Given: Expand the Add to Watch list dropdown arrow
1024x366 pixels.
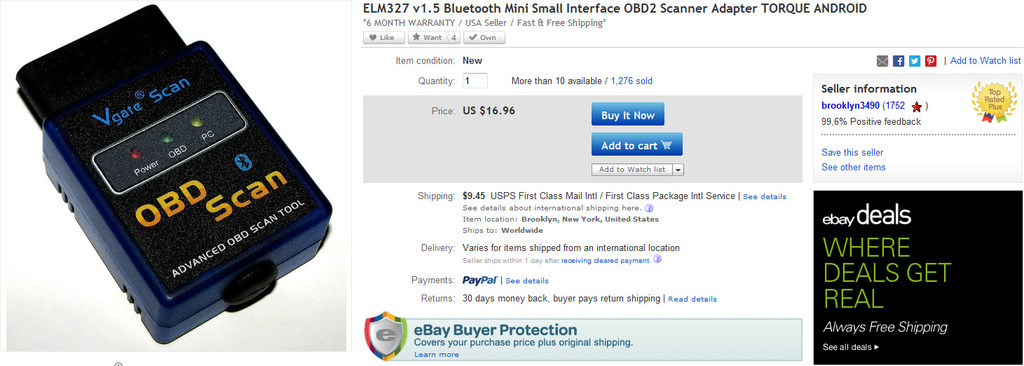Looking at the screenshot, I should click(x=678, y=169).
